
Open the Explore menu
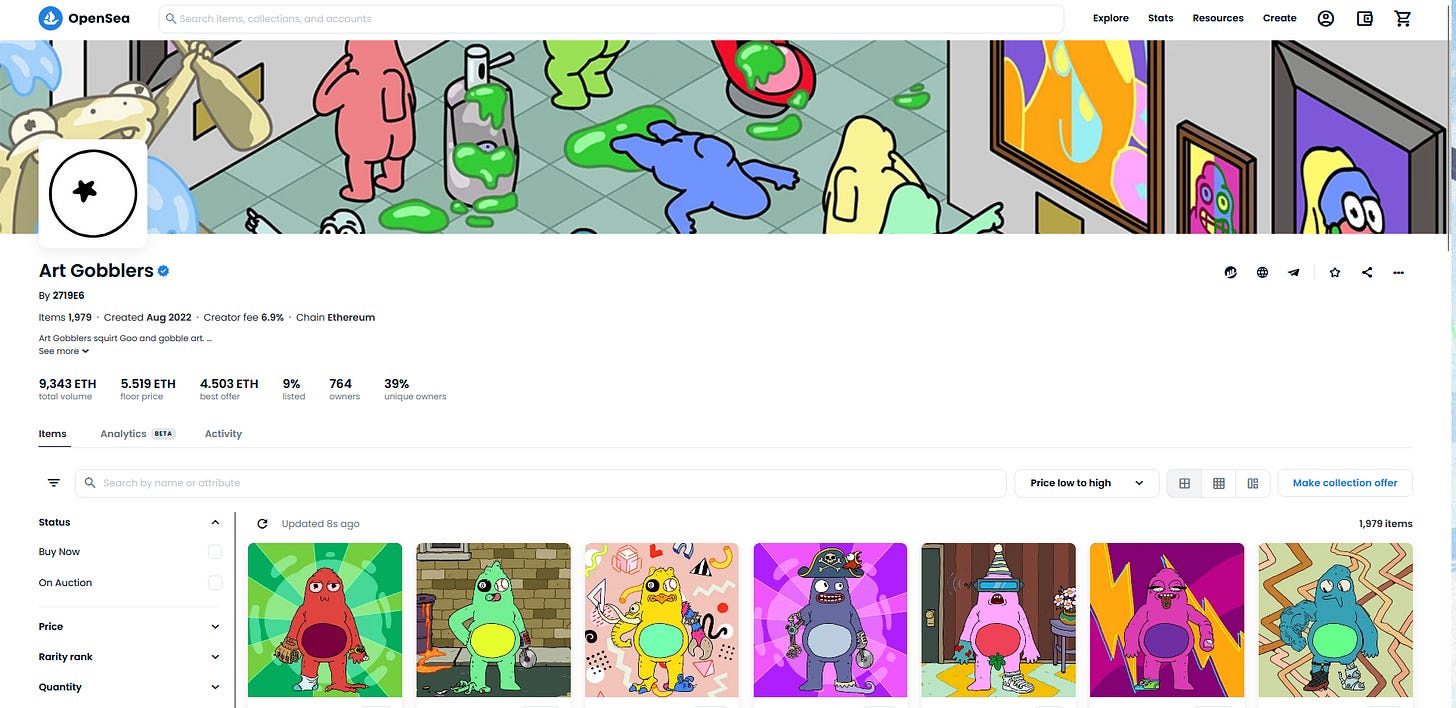coord(1110,18)
